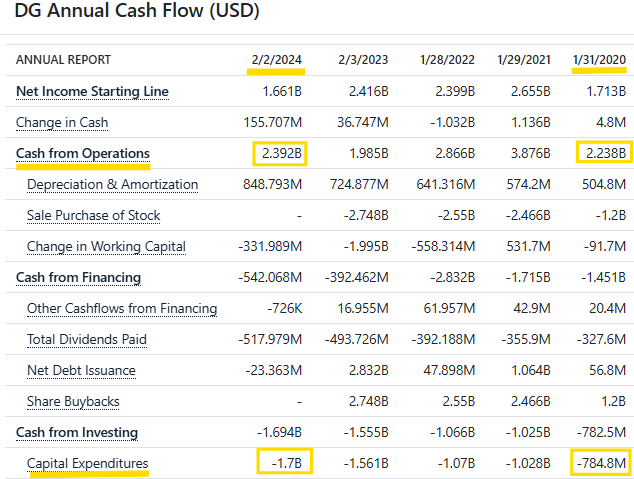Select the 1/29/2021 column header

point(524,60)
